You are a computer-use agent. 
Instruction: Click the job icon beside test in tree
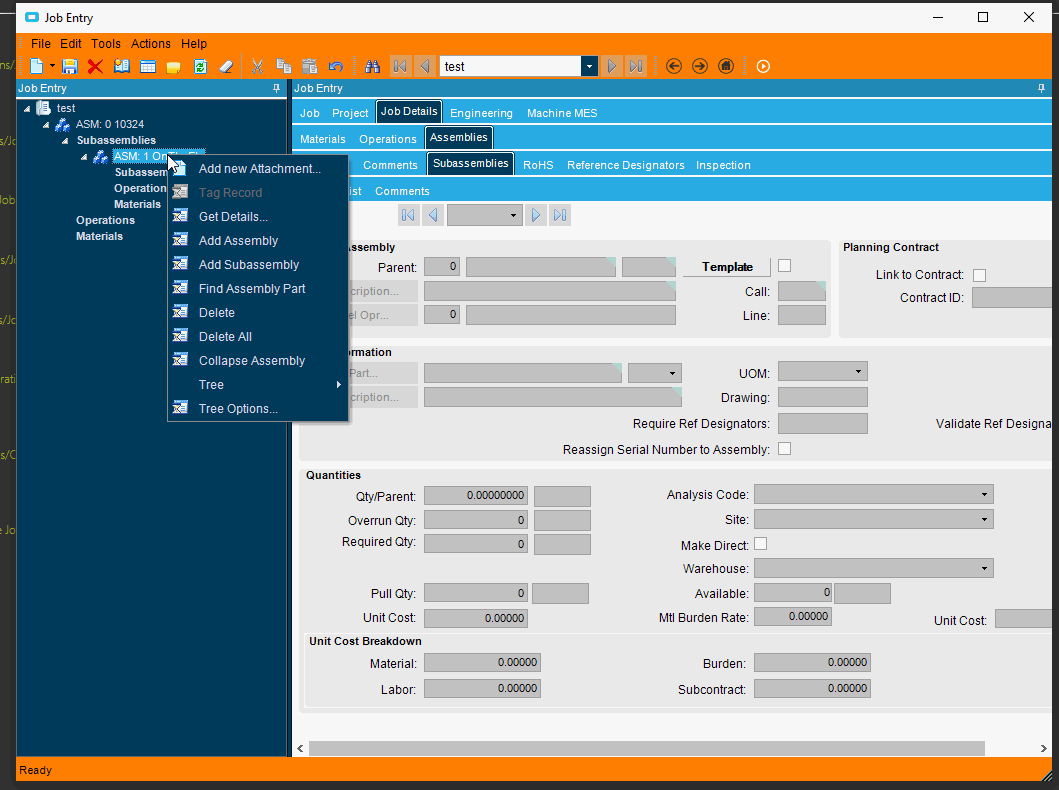[43, 108]
